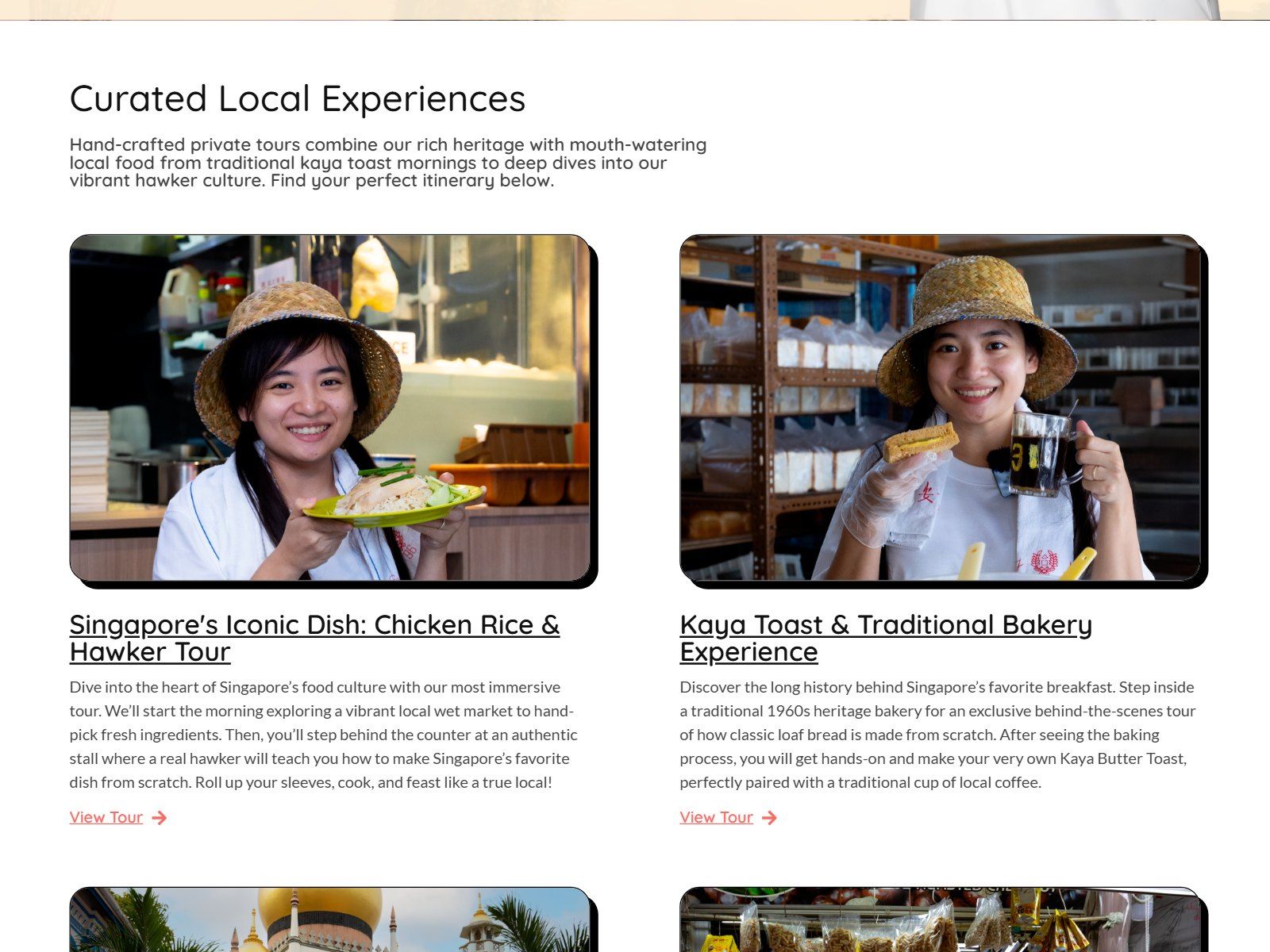Open the kaya toast and coffee photo
The width and height of the screenshot is (1270, 952).
tap(941, 408)
